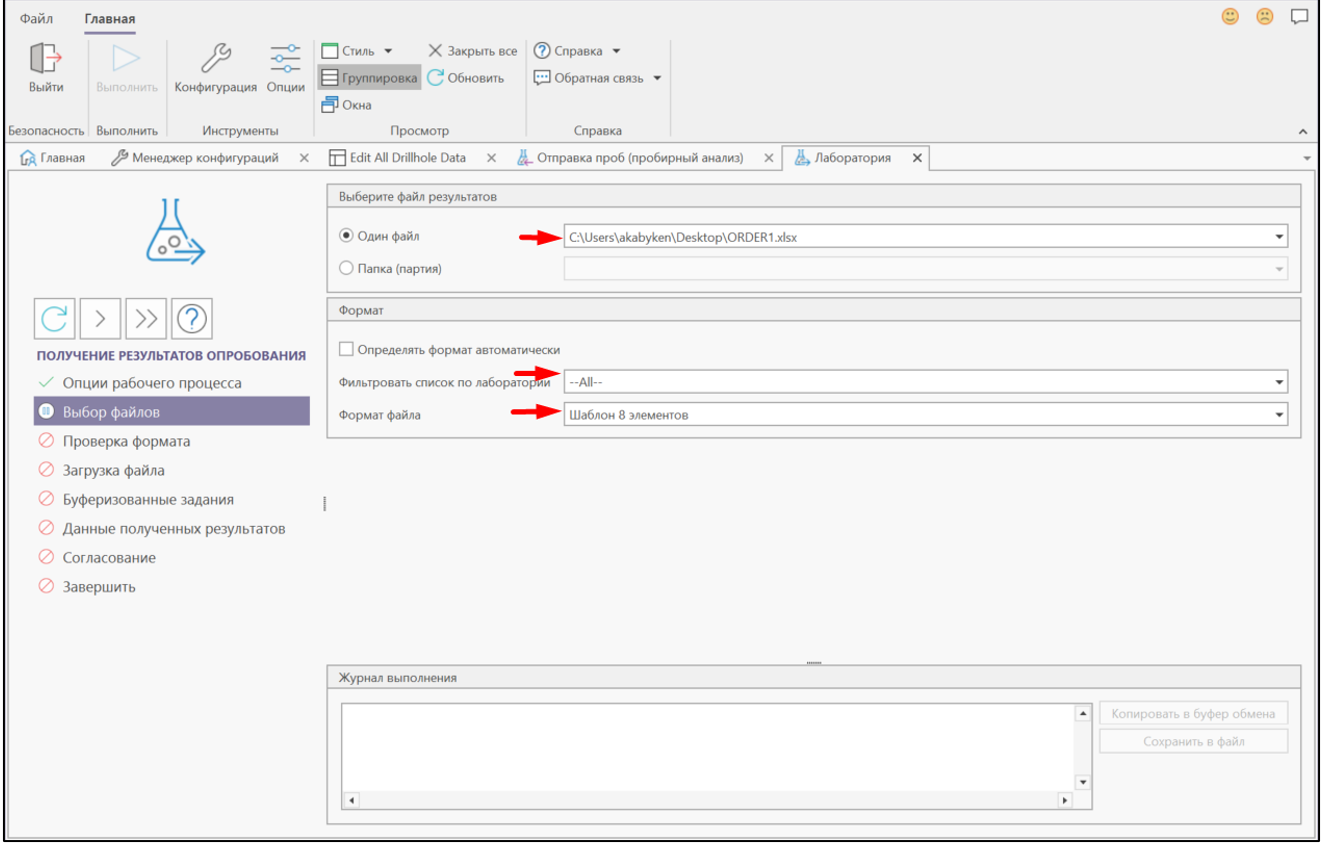Select the Один файл radio button
Viewport: 1322px width, 844px height.
click(347, 237)
